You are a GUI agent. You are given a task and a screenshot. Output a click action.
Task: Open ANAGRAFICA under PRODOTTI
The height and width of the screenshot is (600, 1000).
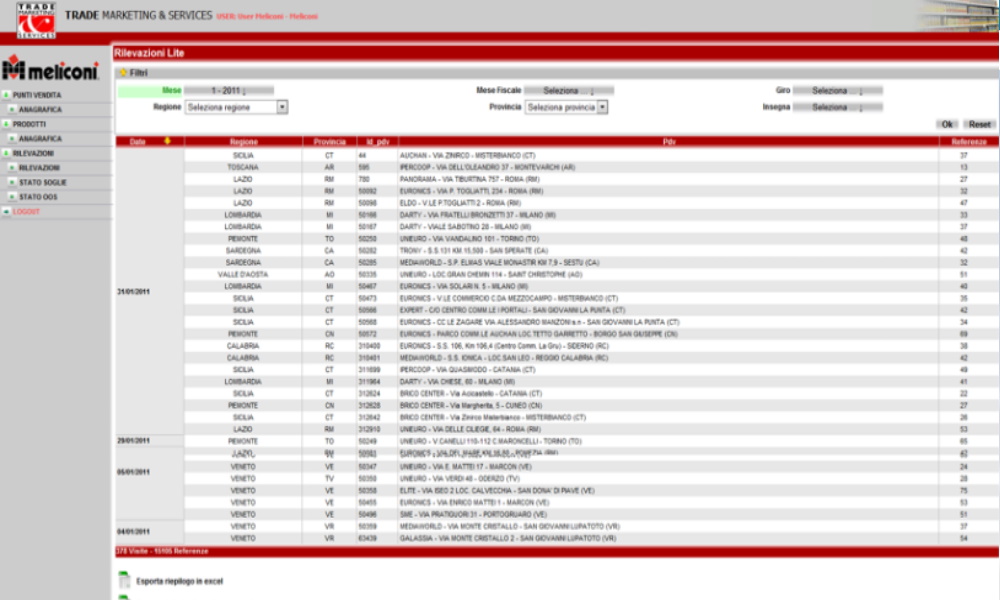40,139
